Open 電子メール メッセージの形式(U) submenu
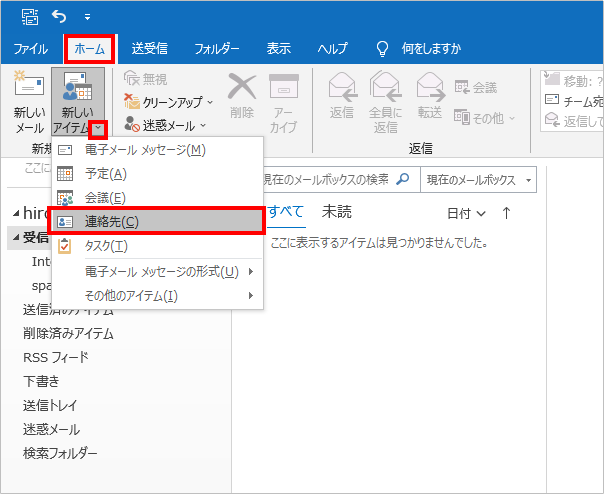The height and width of the screenshot is (494, 604). click(158, 272)
